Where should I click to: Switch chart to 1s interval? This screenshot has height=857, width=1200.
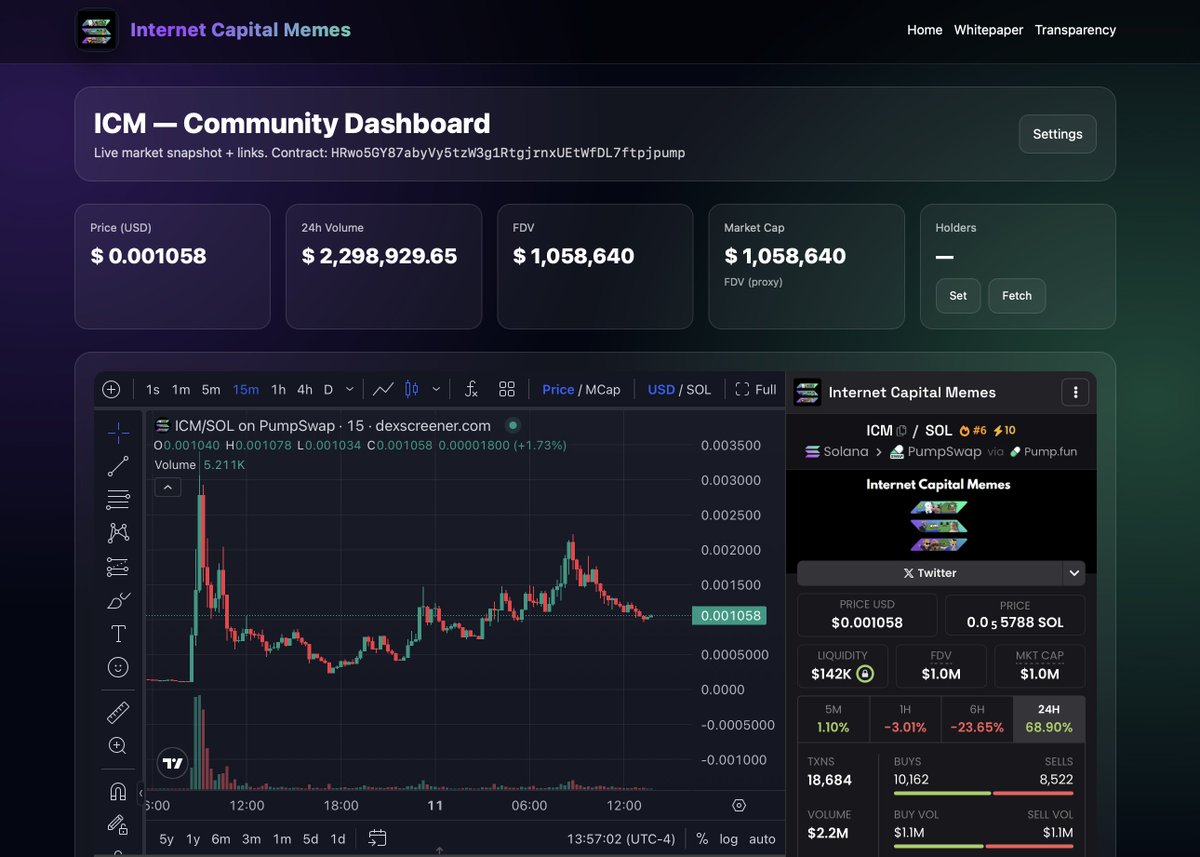pyautogui.click(x=153, y=389)
